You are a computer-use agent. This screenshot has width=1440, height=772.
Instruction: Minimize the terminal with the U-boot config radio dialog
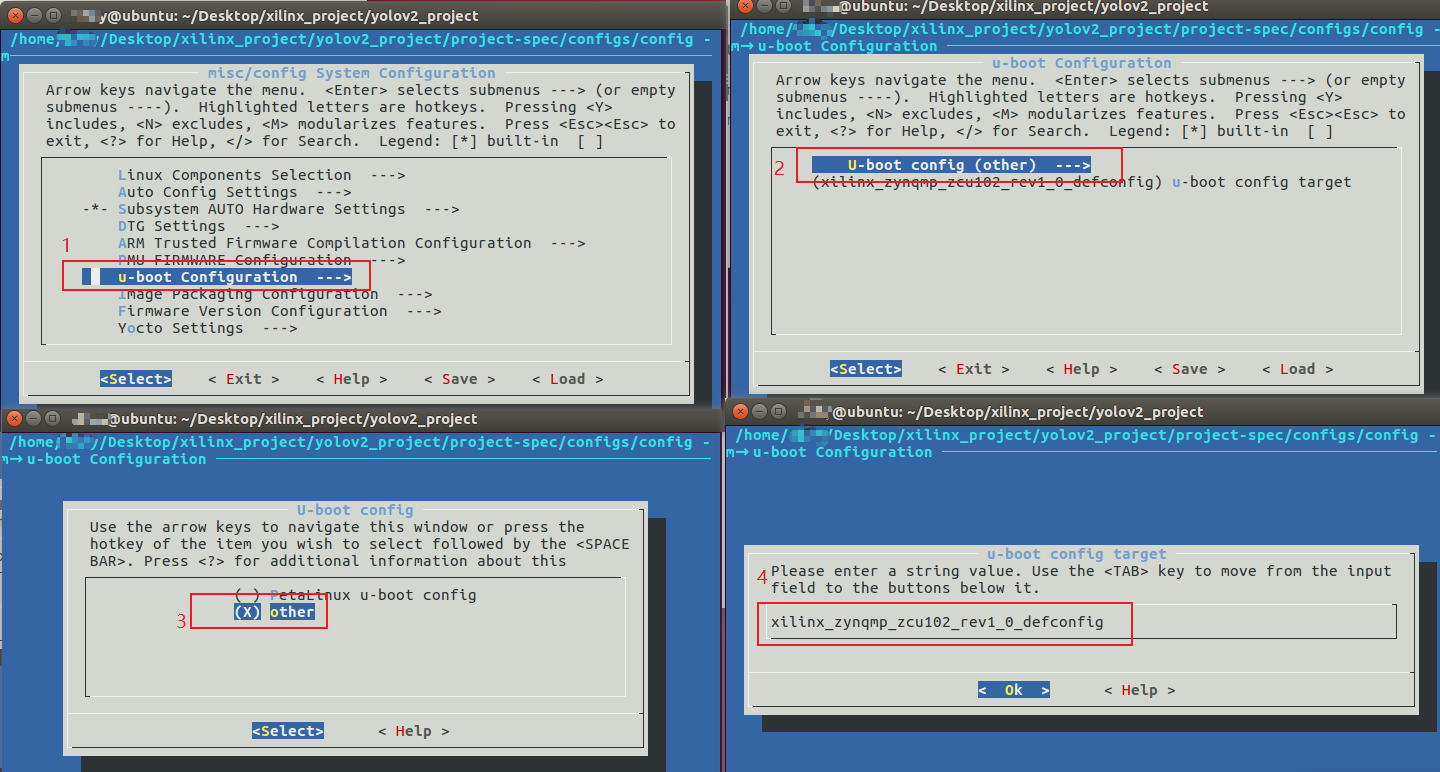tap(31, 418)
